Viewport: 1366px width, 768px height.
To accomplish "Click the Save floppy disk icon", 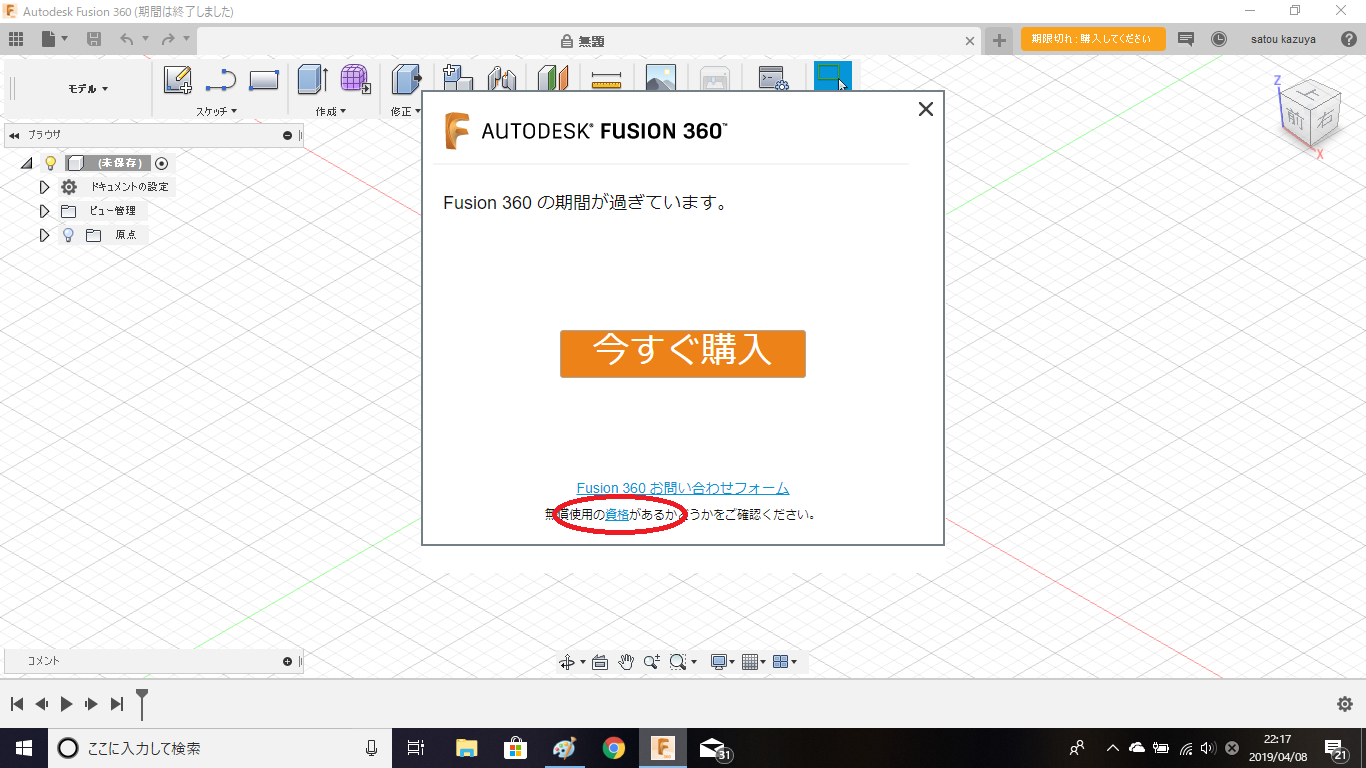I will click(x=94, y=39).
